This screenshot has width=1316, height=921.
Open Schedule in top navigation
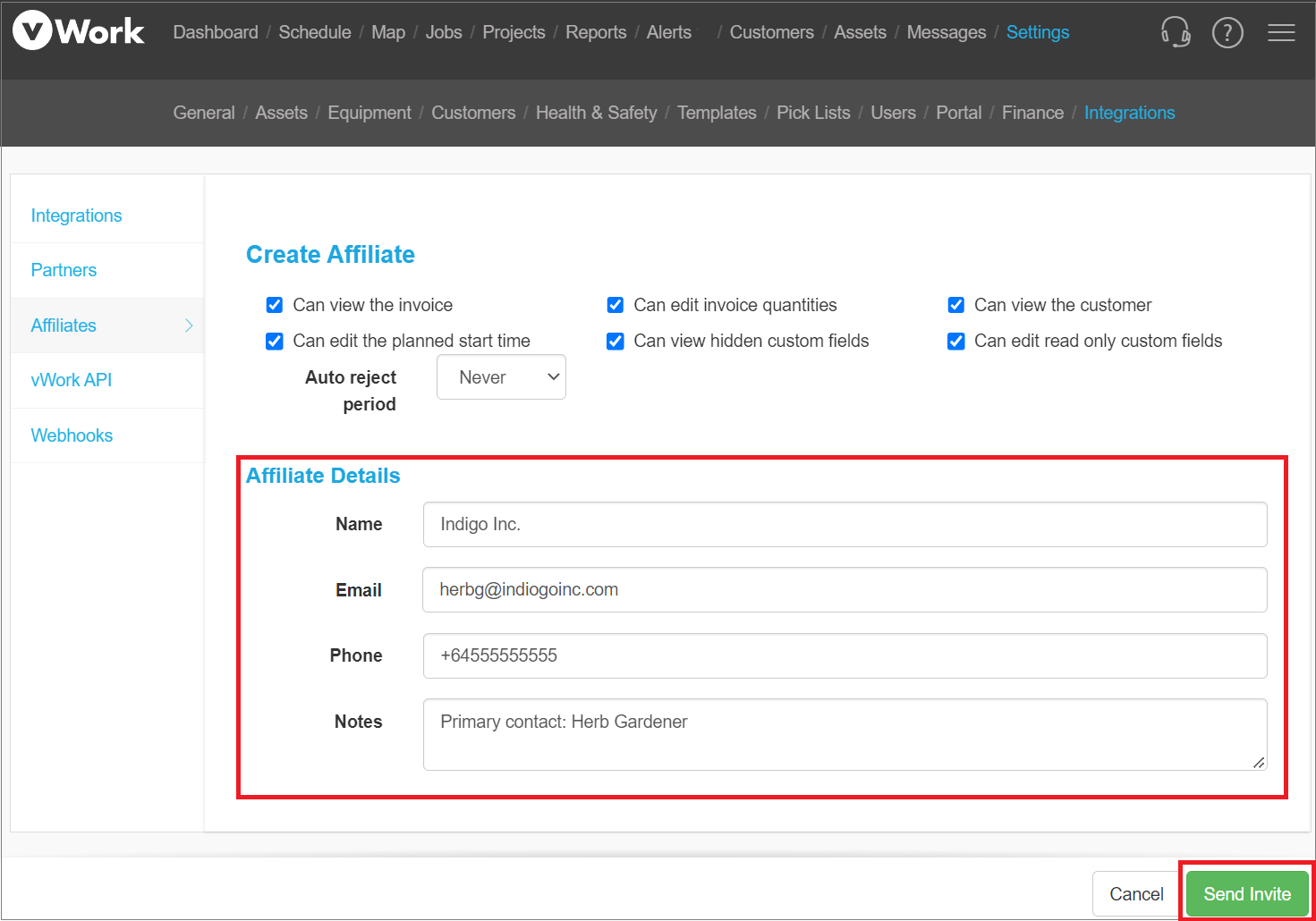click(x=315, y=32)
